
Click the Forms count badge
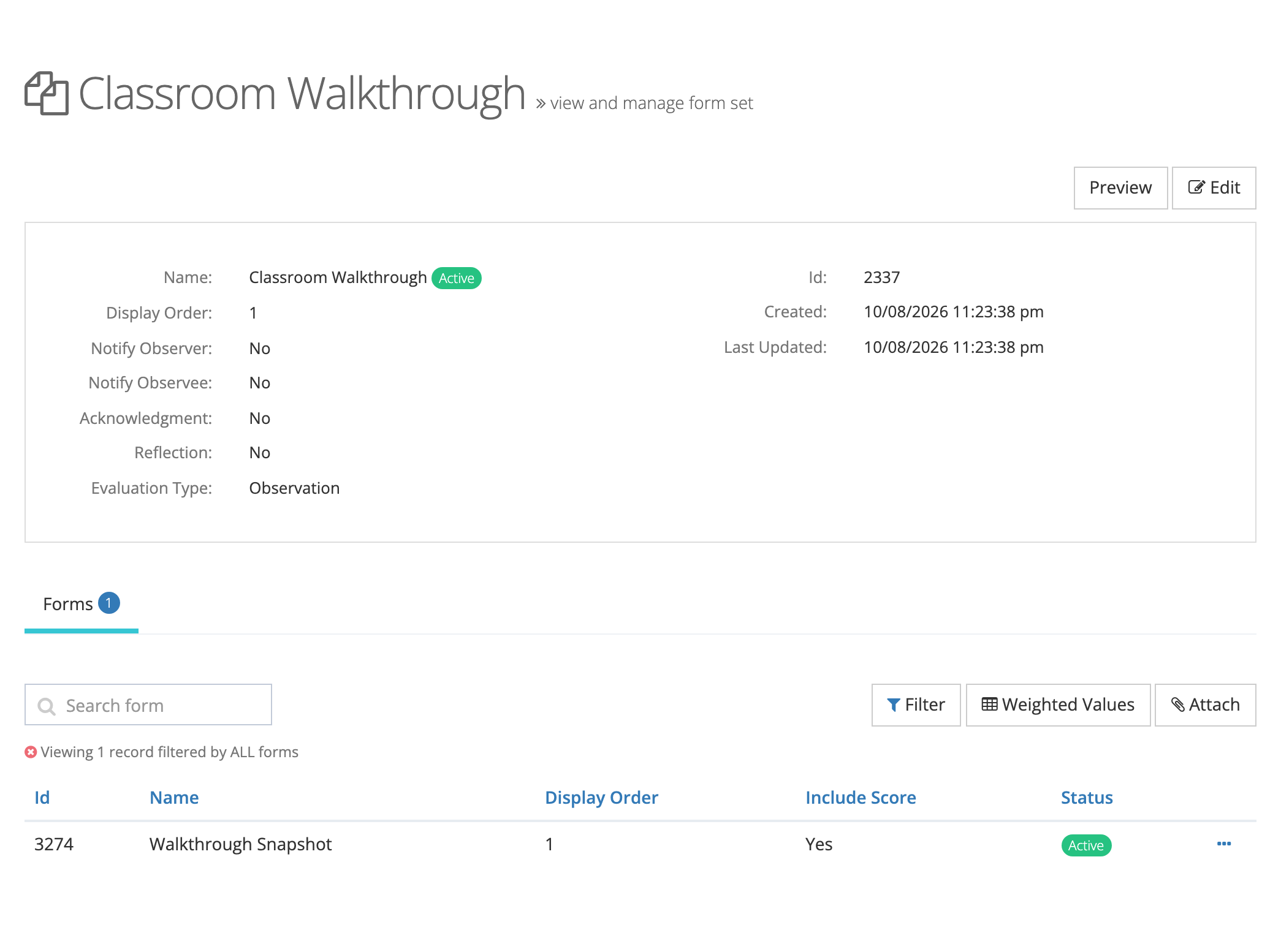(108, 603)
